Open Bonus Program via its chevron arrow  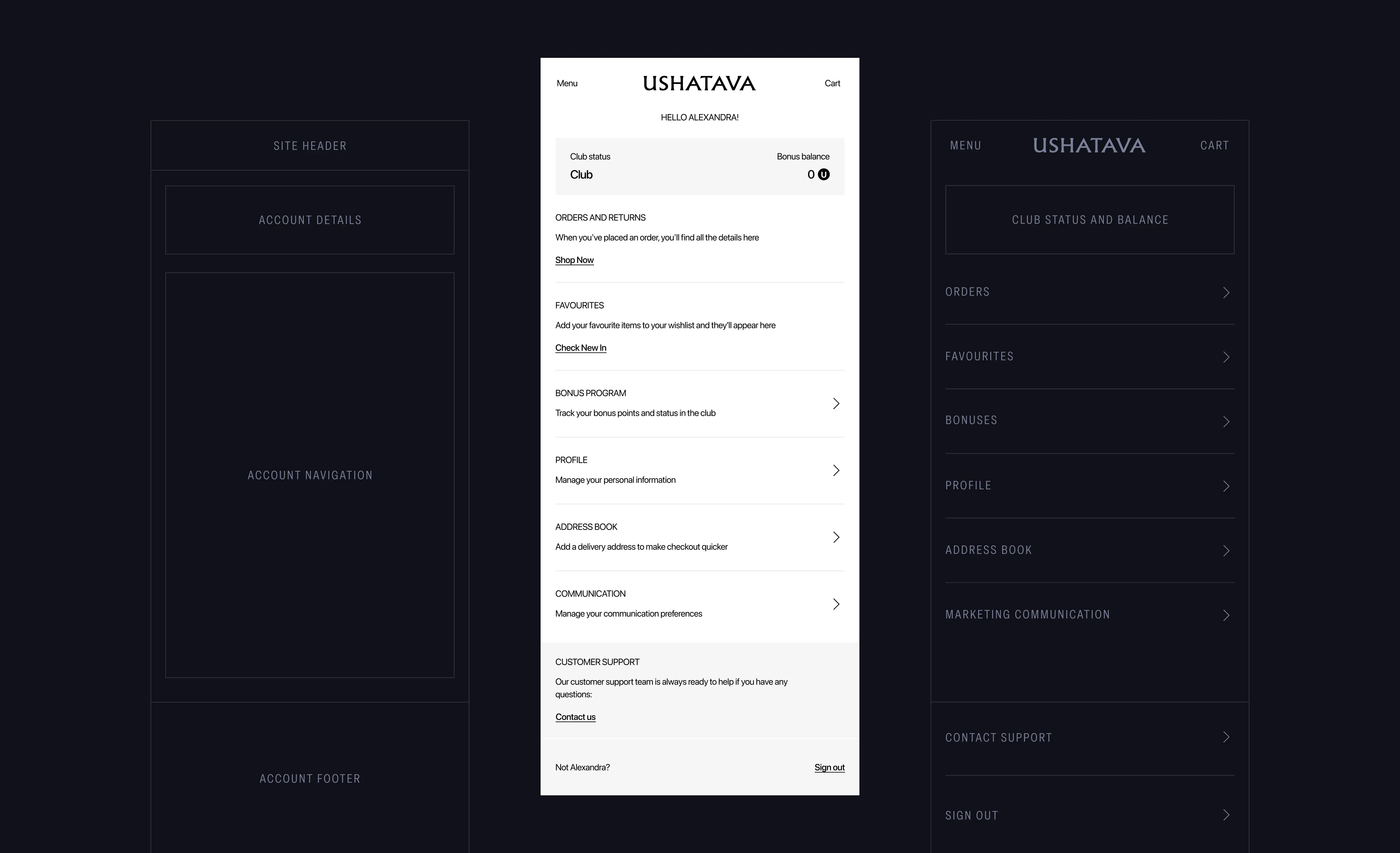836,404
